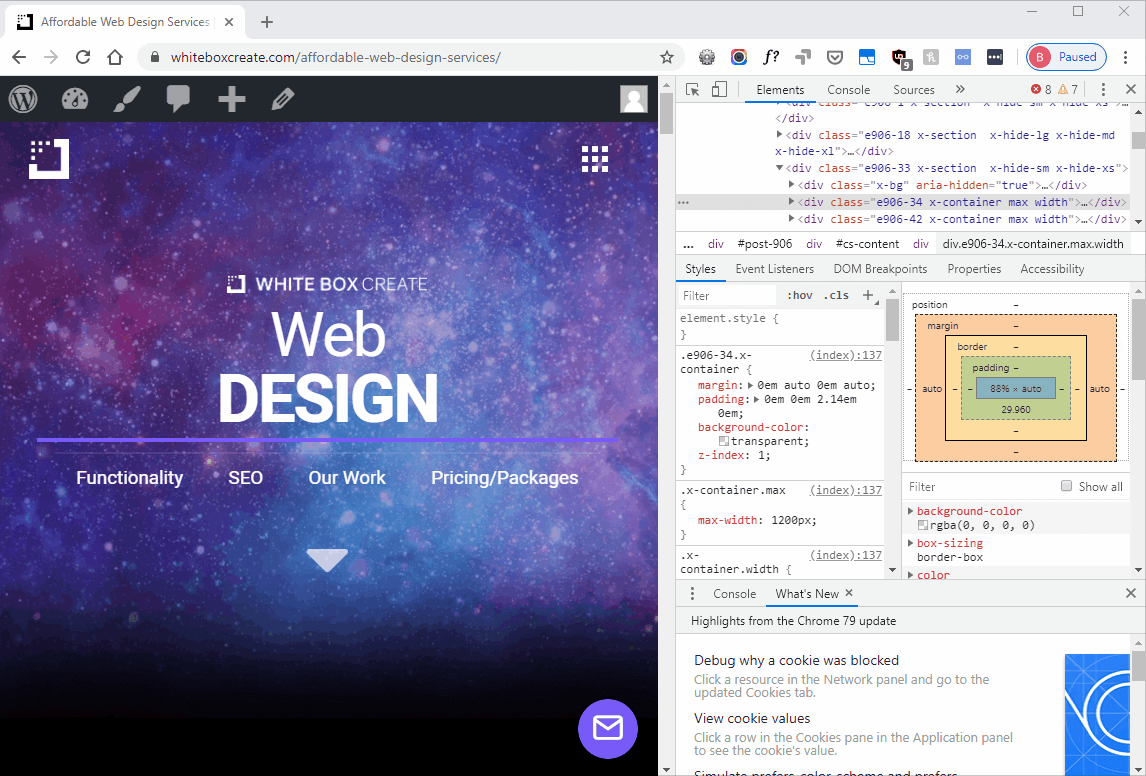Switch to the Console tab
Image resolution: width=1146 pixels, height=776 pixels.
click(x=848, y=90)
